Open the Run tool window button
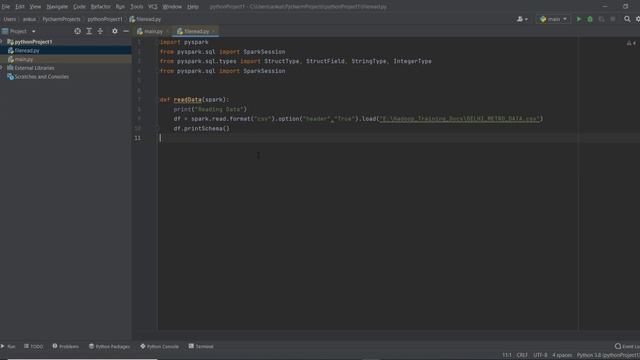640x360 pixels. (8, 346)
